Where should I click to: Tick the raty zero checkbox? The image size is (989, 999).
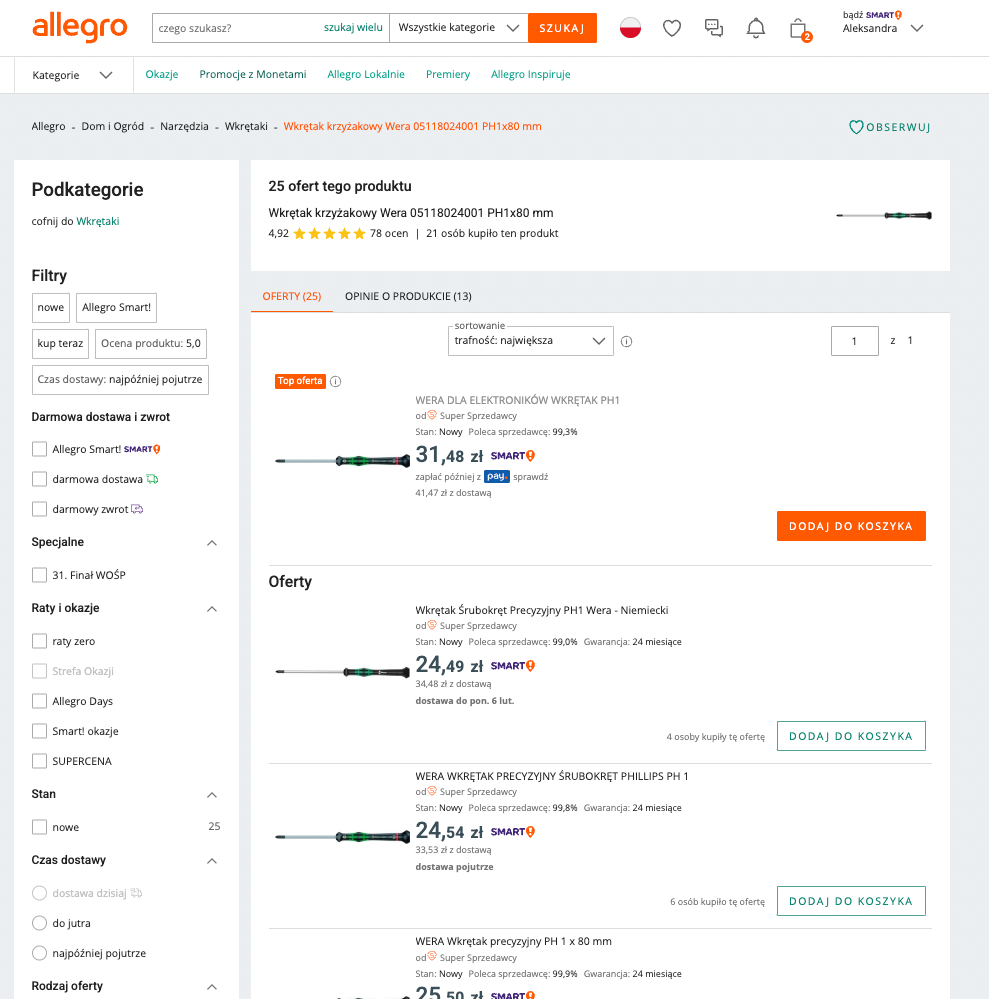(40, 641)
